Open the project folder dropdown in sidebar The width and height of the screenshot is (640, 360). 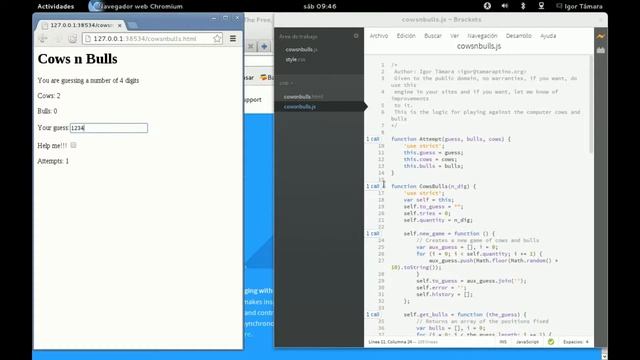[286, 83]
